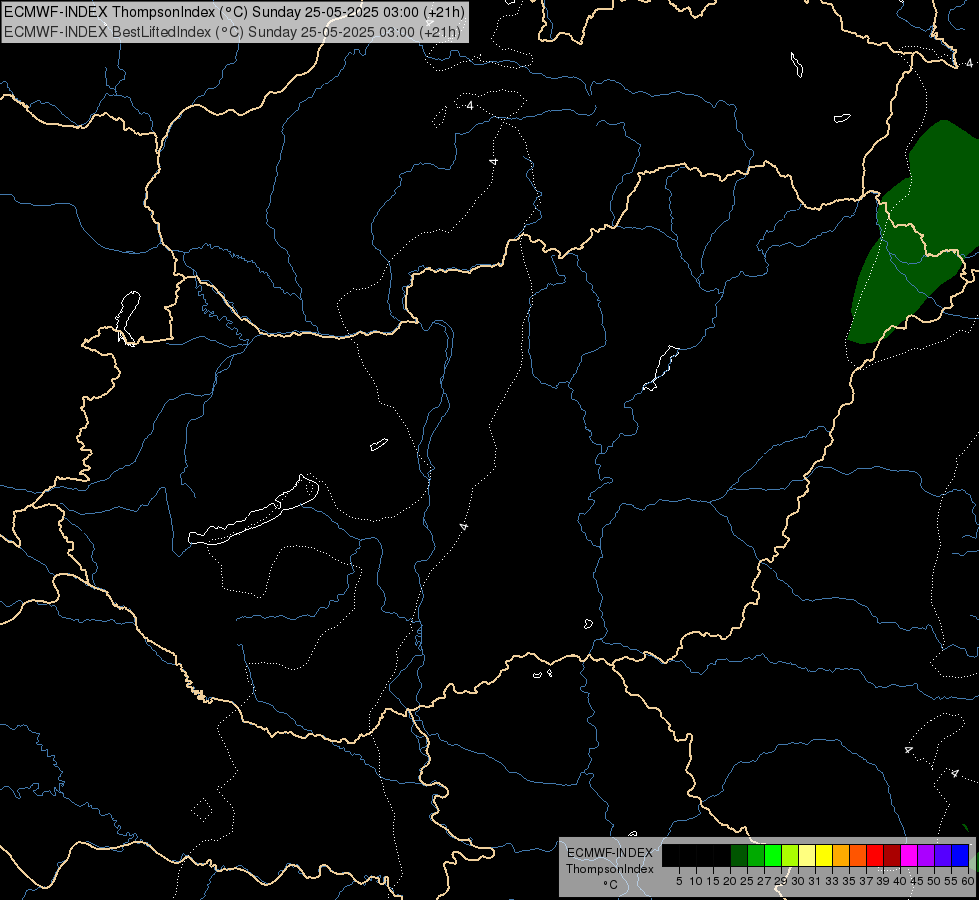The height and width of the screenshot is (900, 979).
Task: Click the legend tick value 10
Action: coord(696,881)
